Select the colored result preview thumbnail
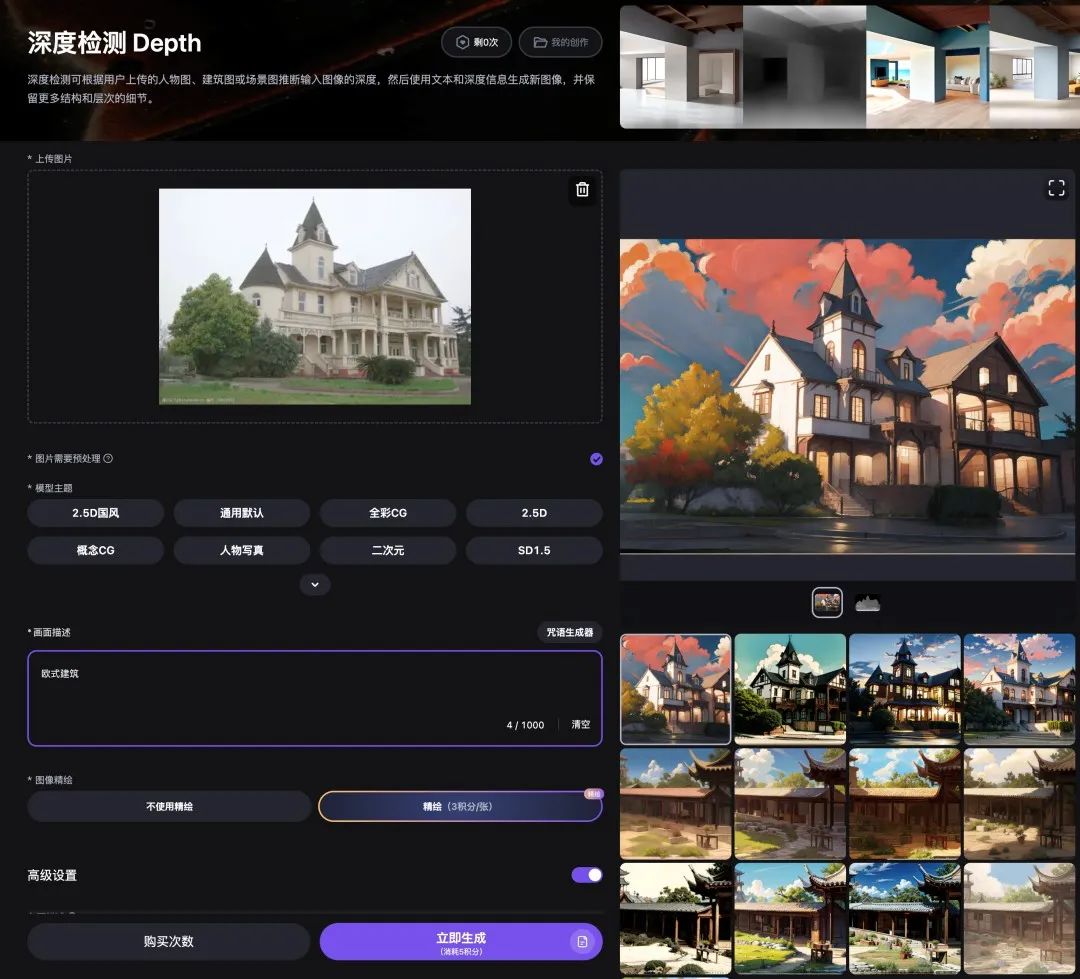The width and height of the screenshot is (1080, 979). click(826, 603)
